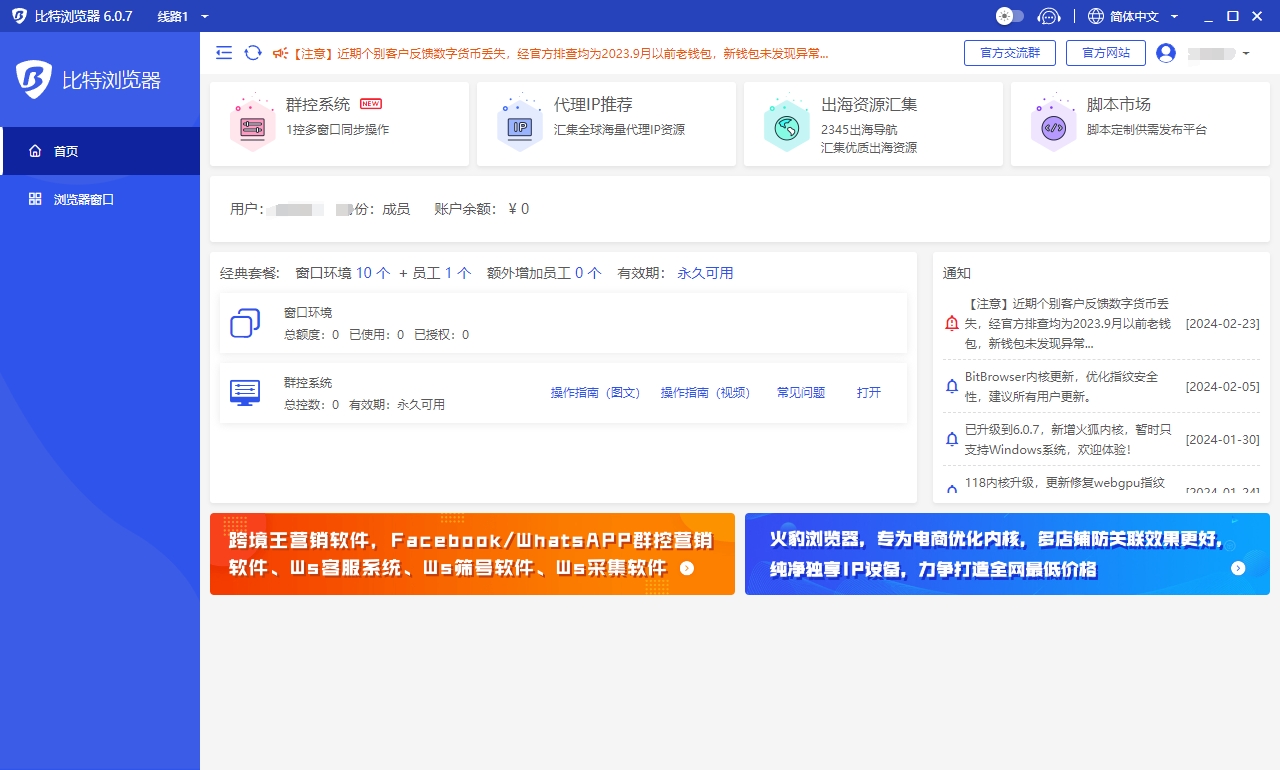Screen dimensions: 1280x770
Task: Click the red alert bell notification icon
Action: [952, 324]
